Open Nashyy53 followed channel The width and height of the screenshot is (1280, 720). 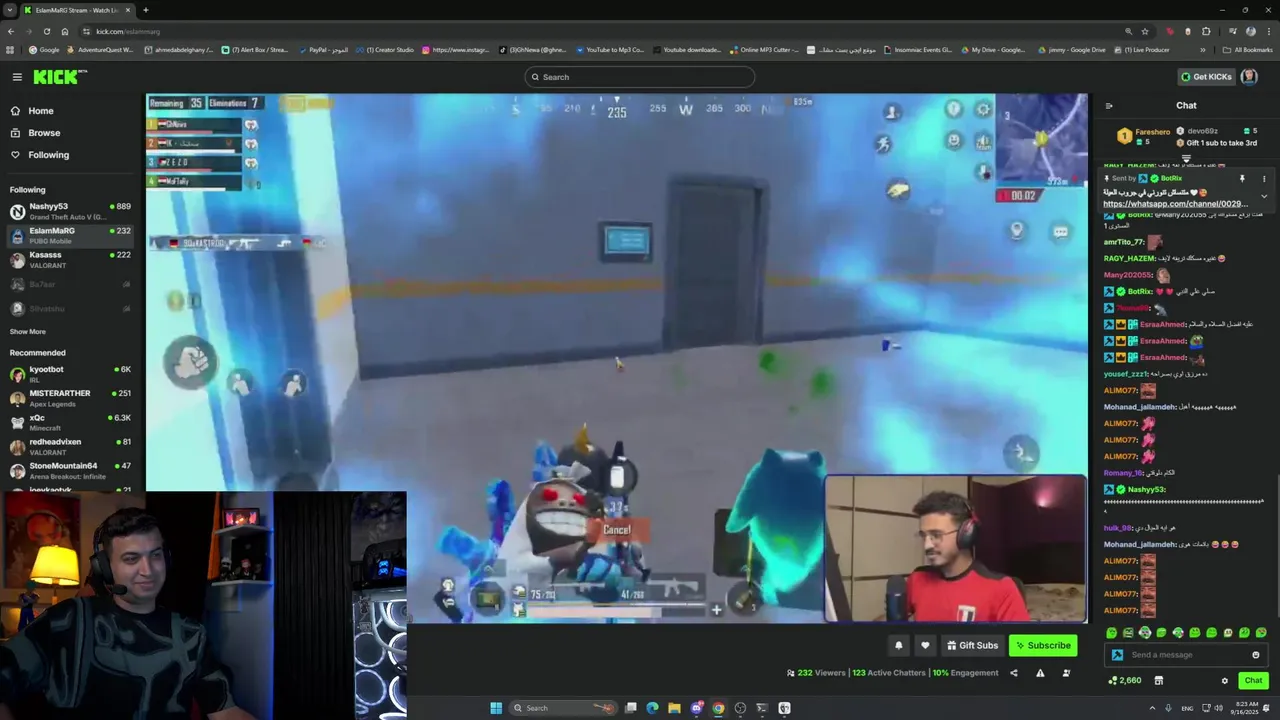(x=70, y=211)
